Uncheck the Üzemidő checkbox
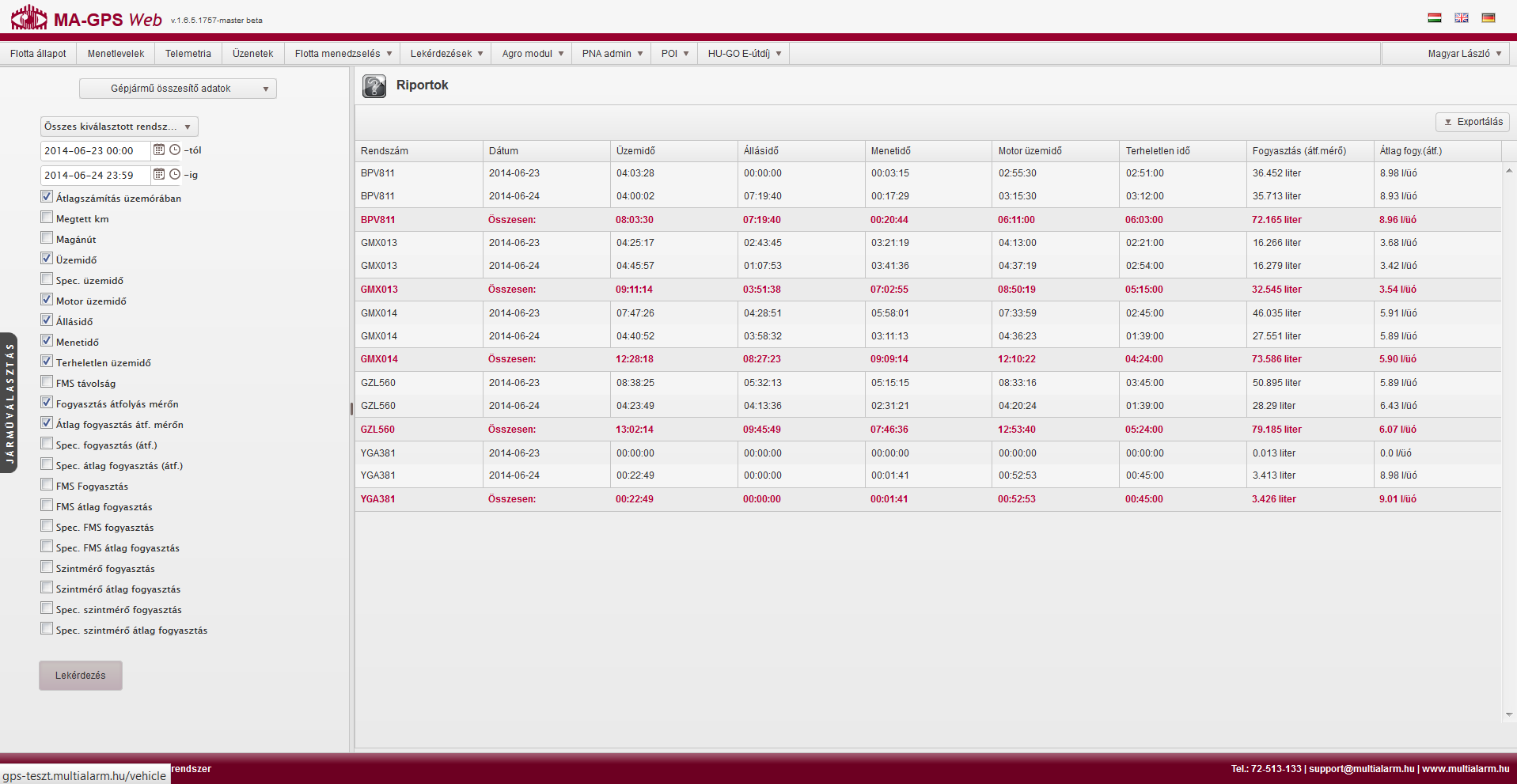The width and height of the screenshot is (1517, 784). (x=47, y=259)
